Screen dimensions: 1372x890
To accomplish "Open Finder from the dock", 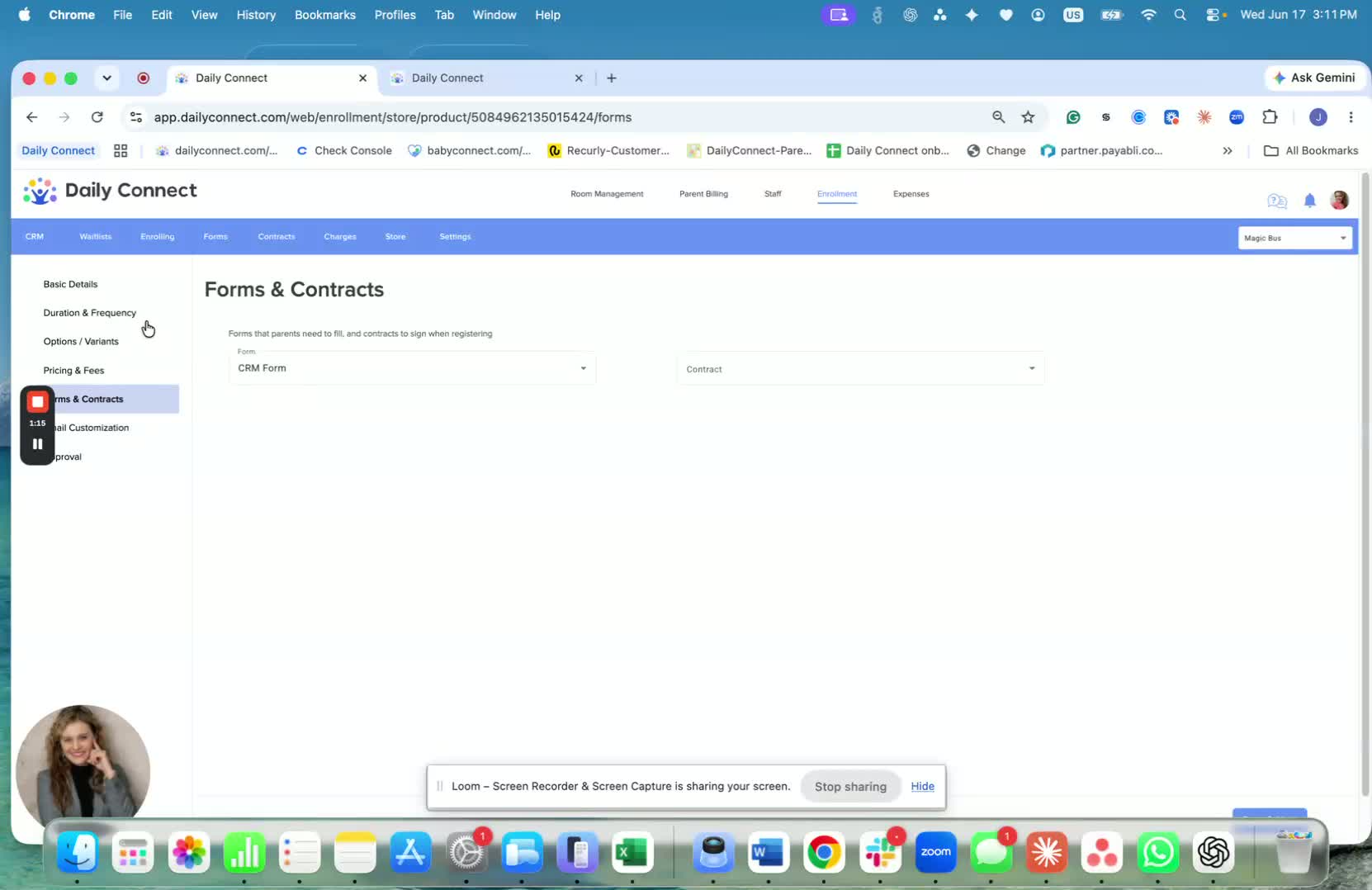I will 78,852.
